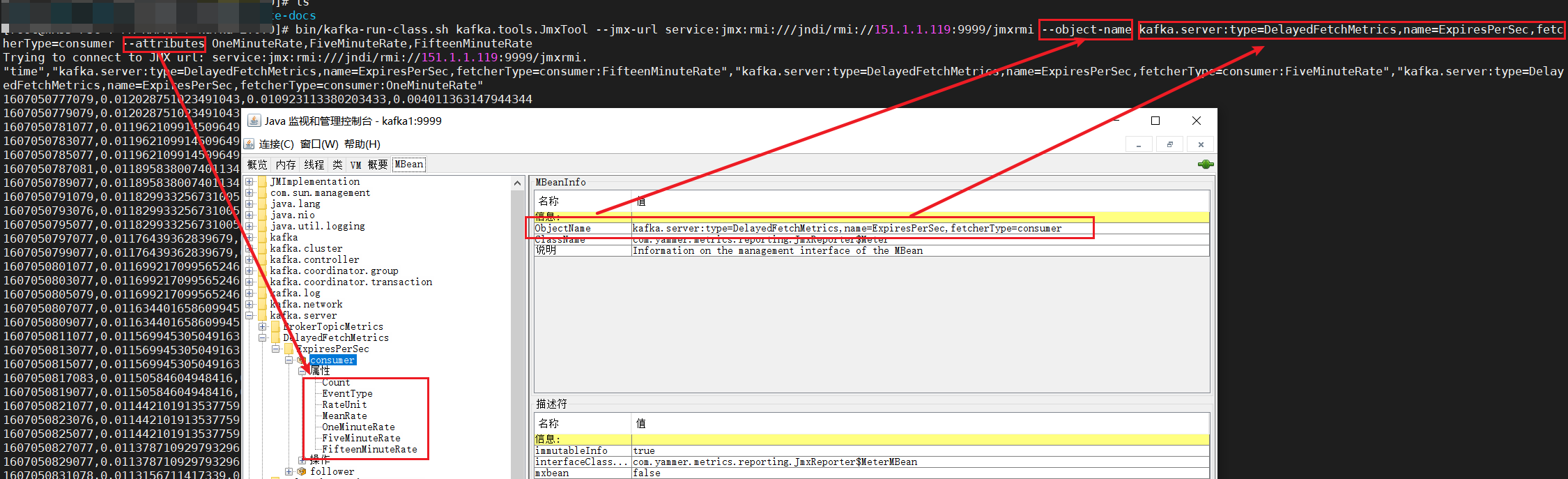Click the immutableInfo row label
Viewport: 1568px width, 479px height.
tap(583, 451)
